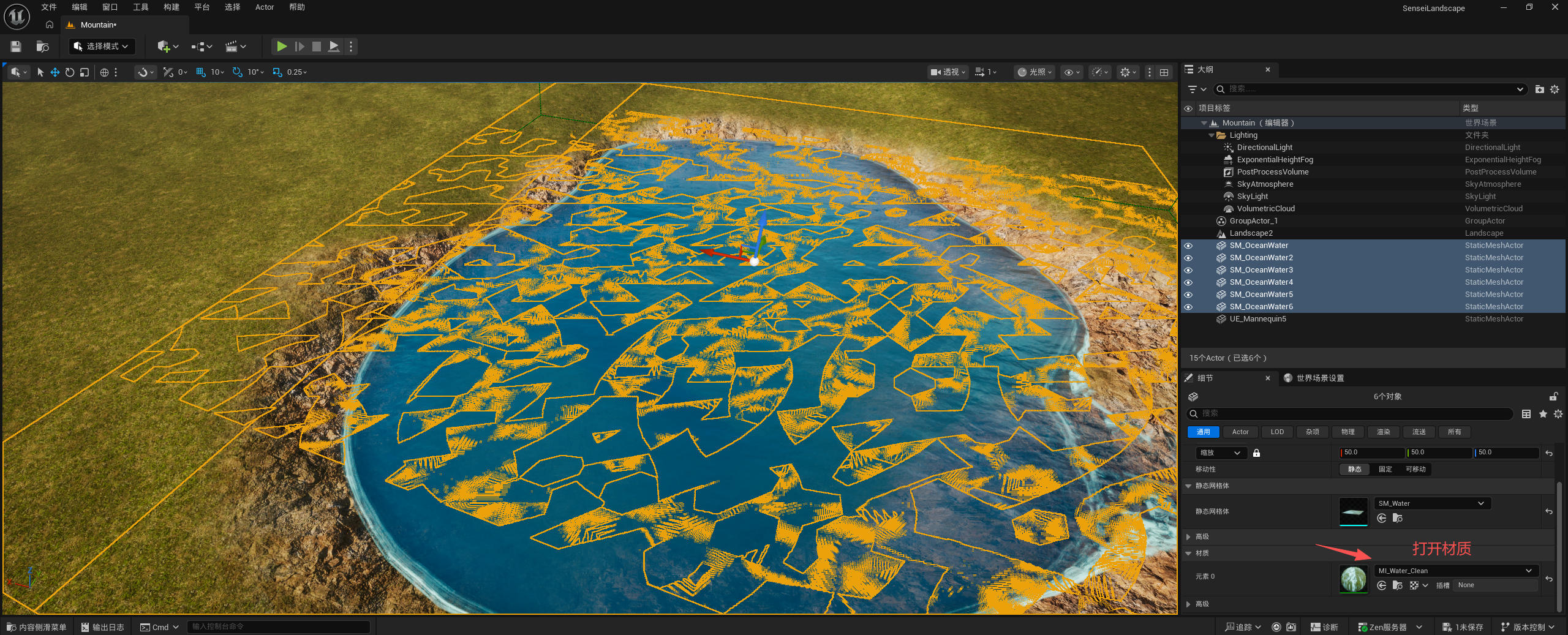Select the 渲染 filter in Details
1568x635 pixels.
pos(1383,432)
